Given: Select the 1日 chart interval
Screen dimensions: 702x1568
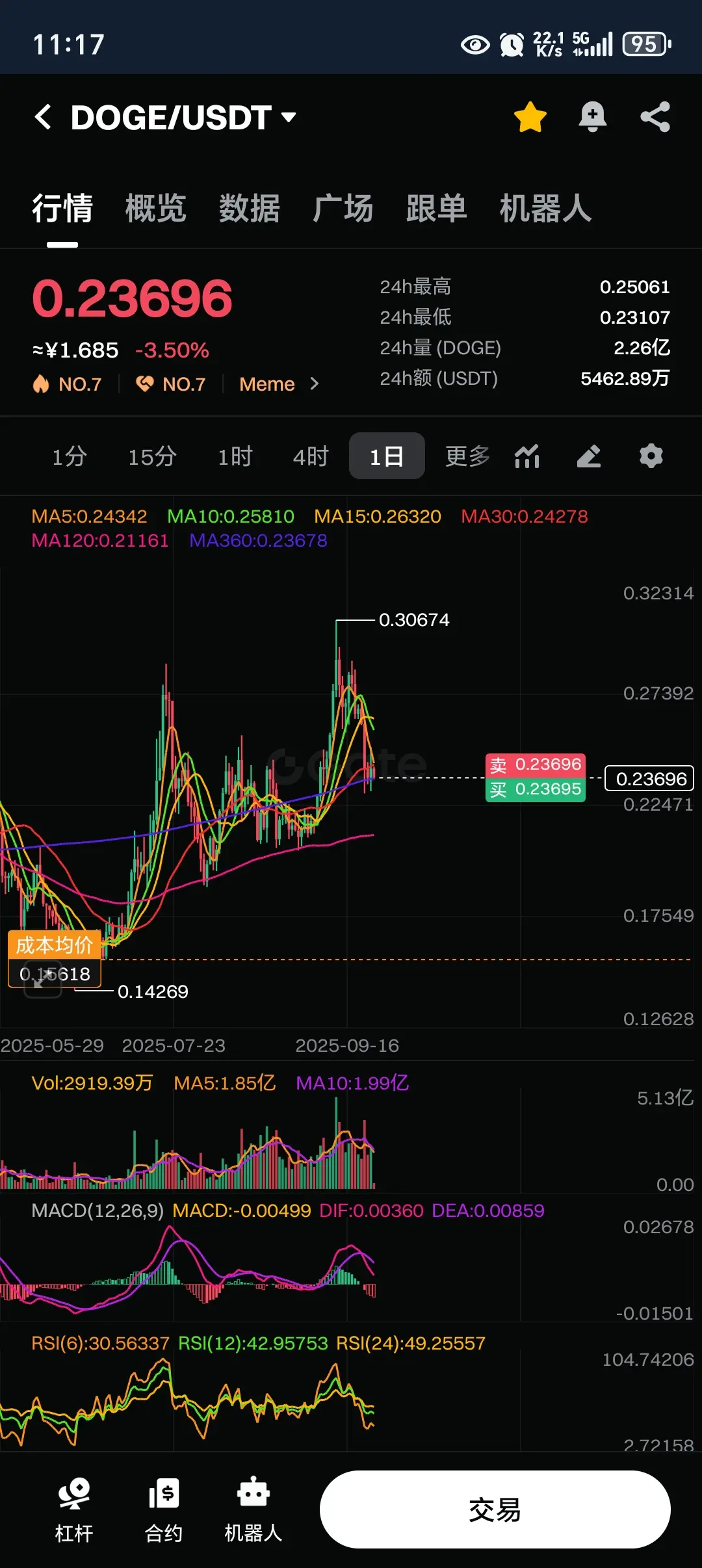Looking at the screenshot, I should point(387,456).
